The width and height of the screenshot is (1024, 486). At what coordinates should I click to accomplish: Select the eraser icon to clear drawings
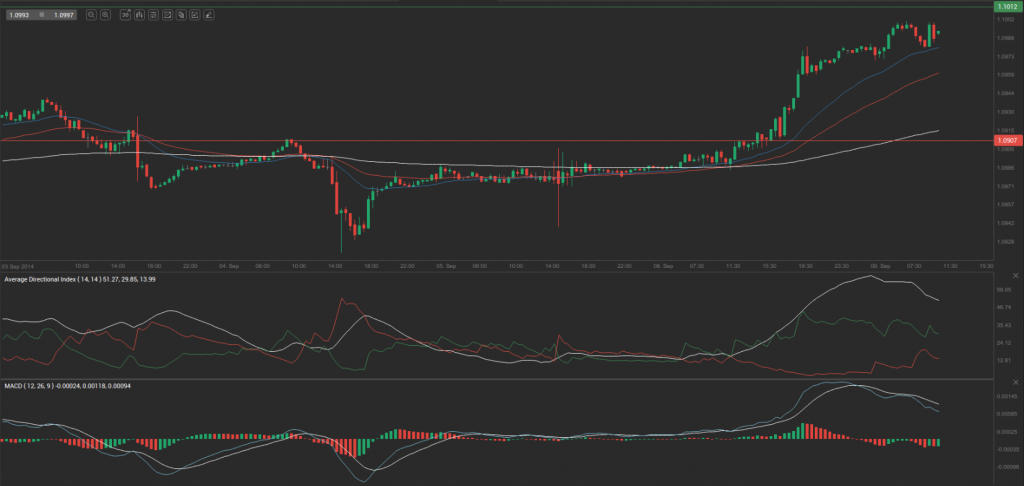209,14
